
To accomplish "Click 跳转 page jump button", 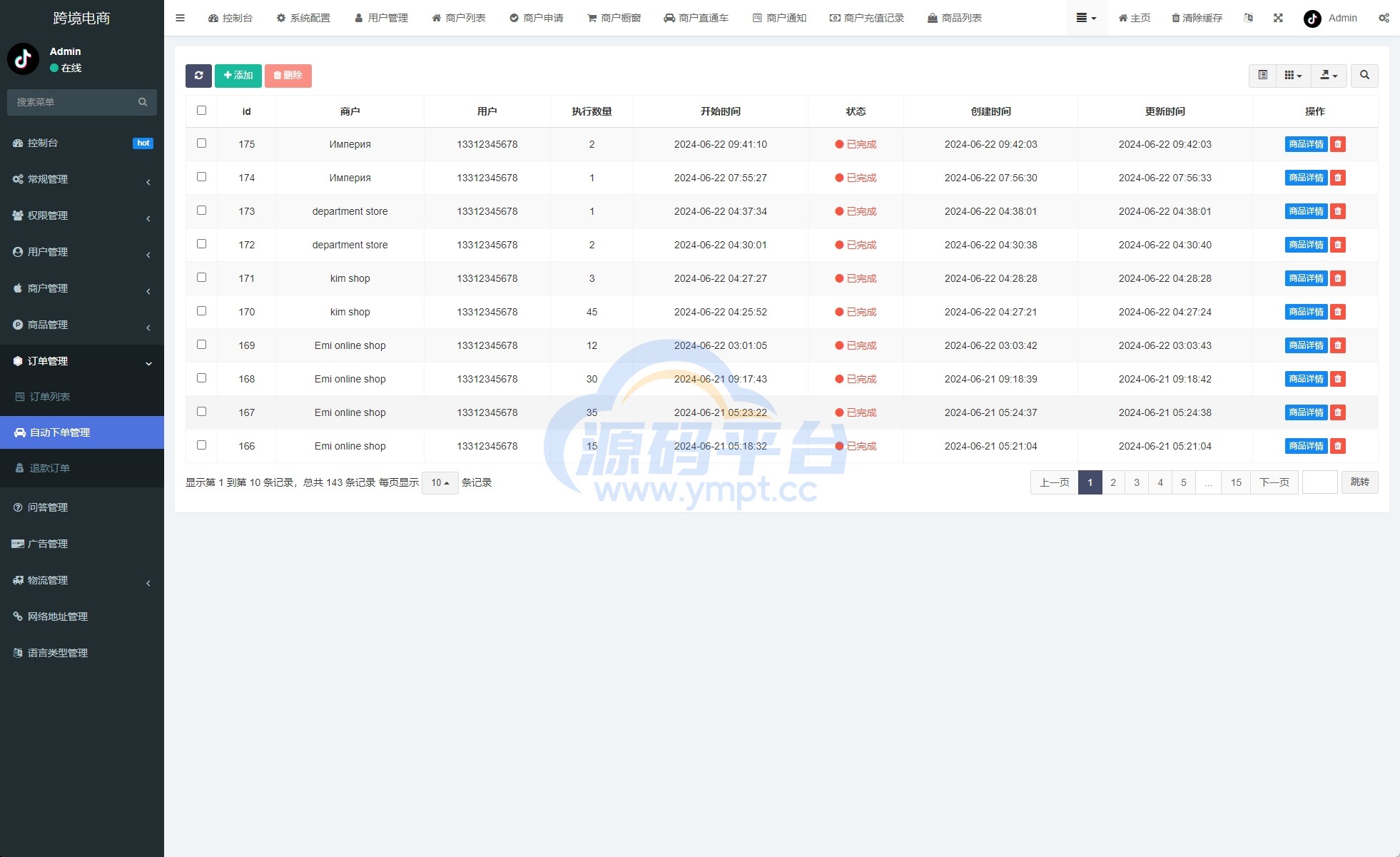I will 1360,483.
